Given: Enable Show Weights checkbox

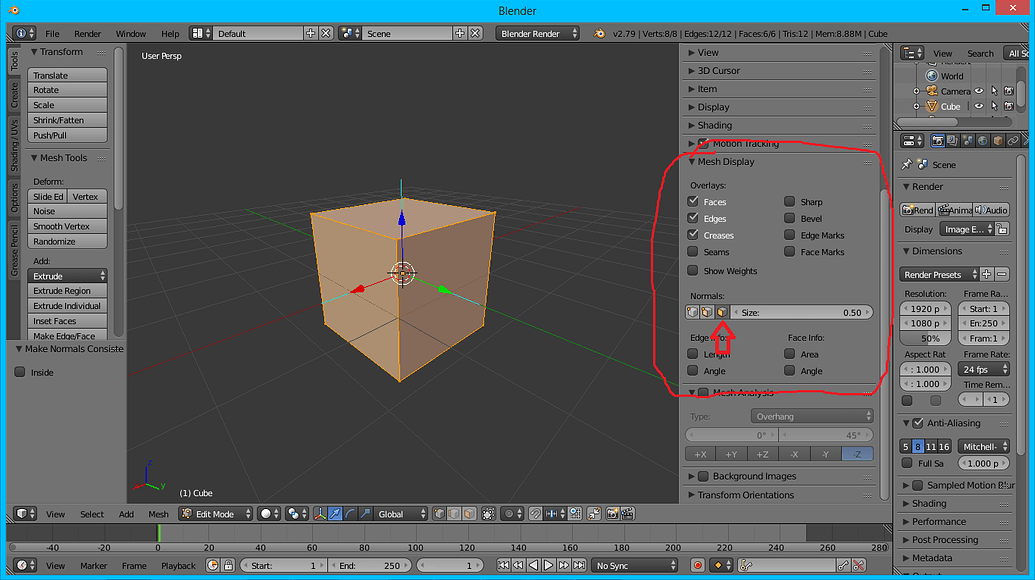Looking at the screenshot, I should (x=692, y=271).
